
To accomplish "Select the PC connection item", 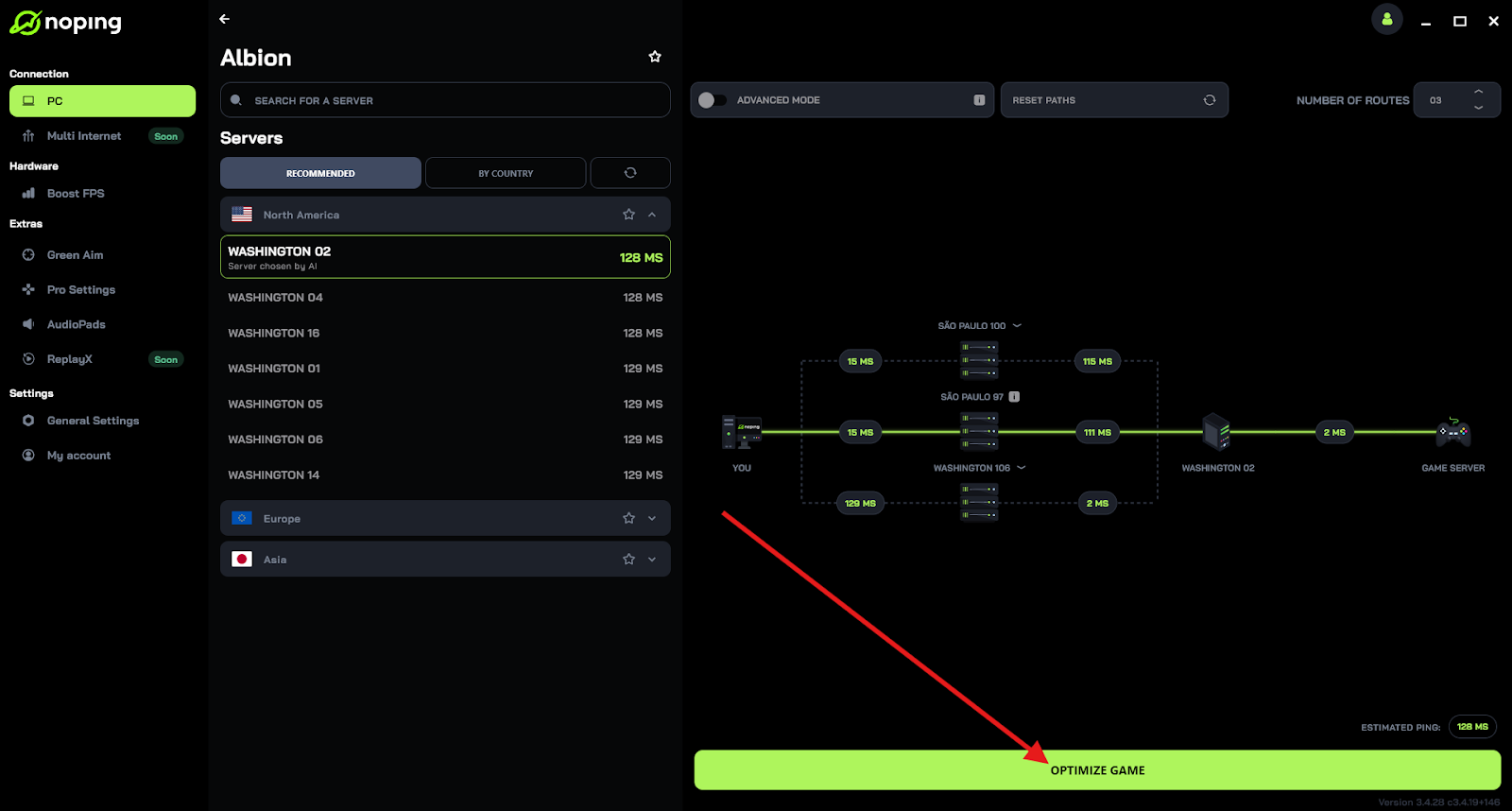I will (102, 101).
